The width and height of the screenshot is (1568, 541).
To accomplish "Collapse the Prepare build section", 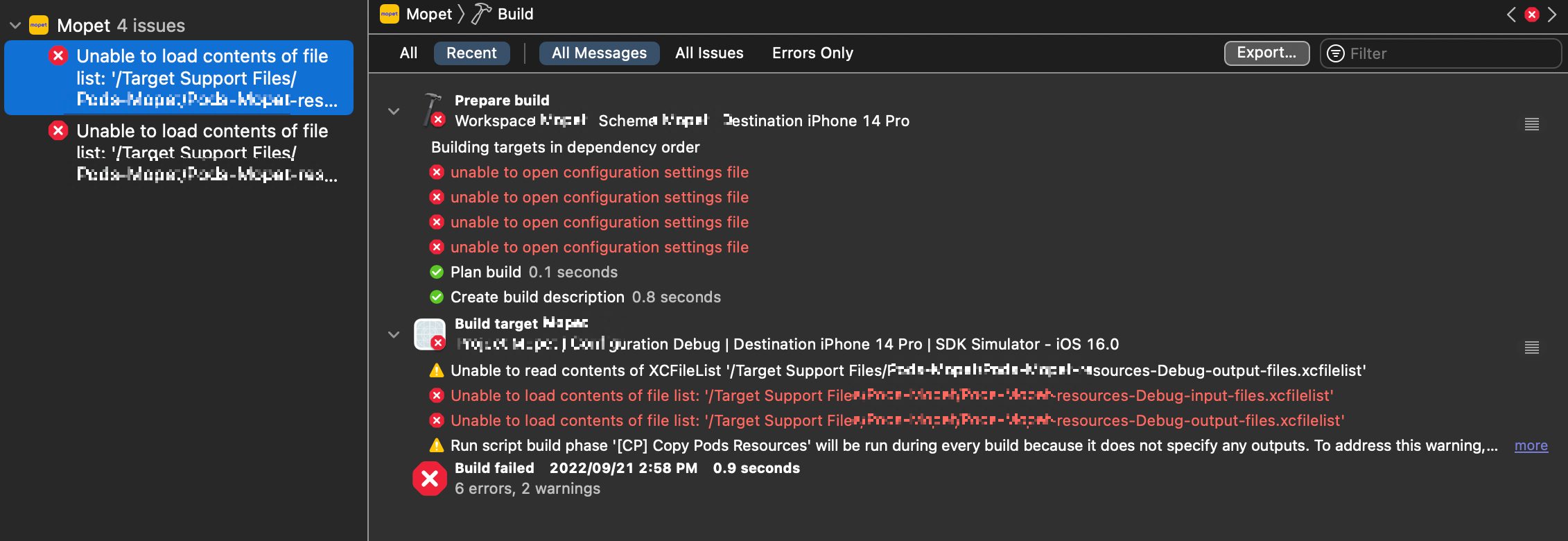I will (394, 111).
